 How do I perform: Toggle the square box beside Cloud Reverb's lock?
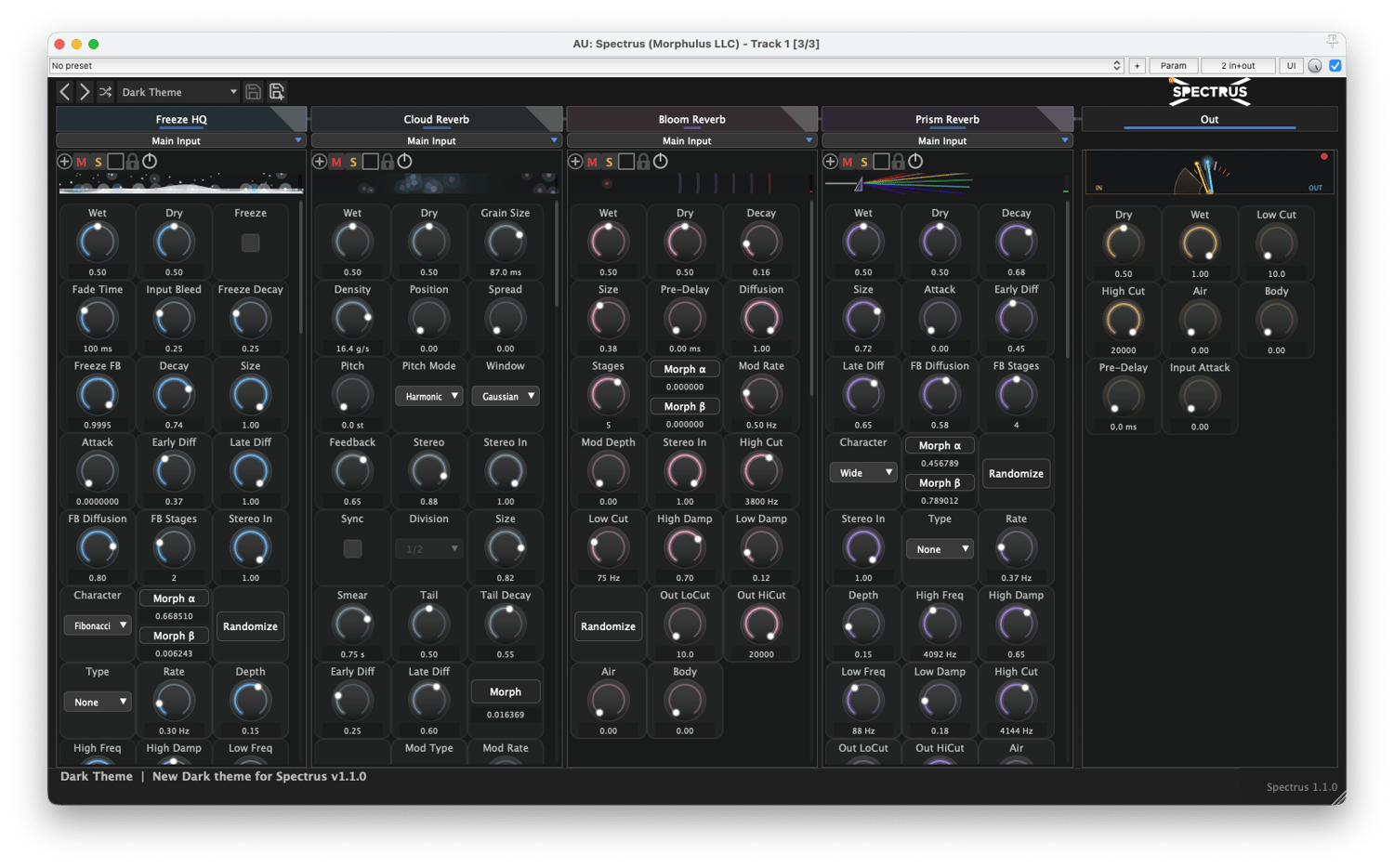(370, 162)
